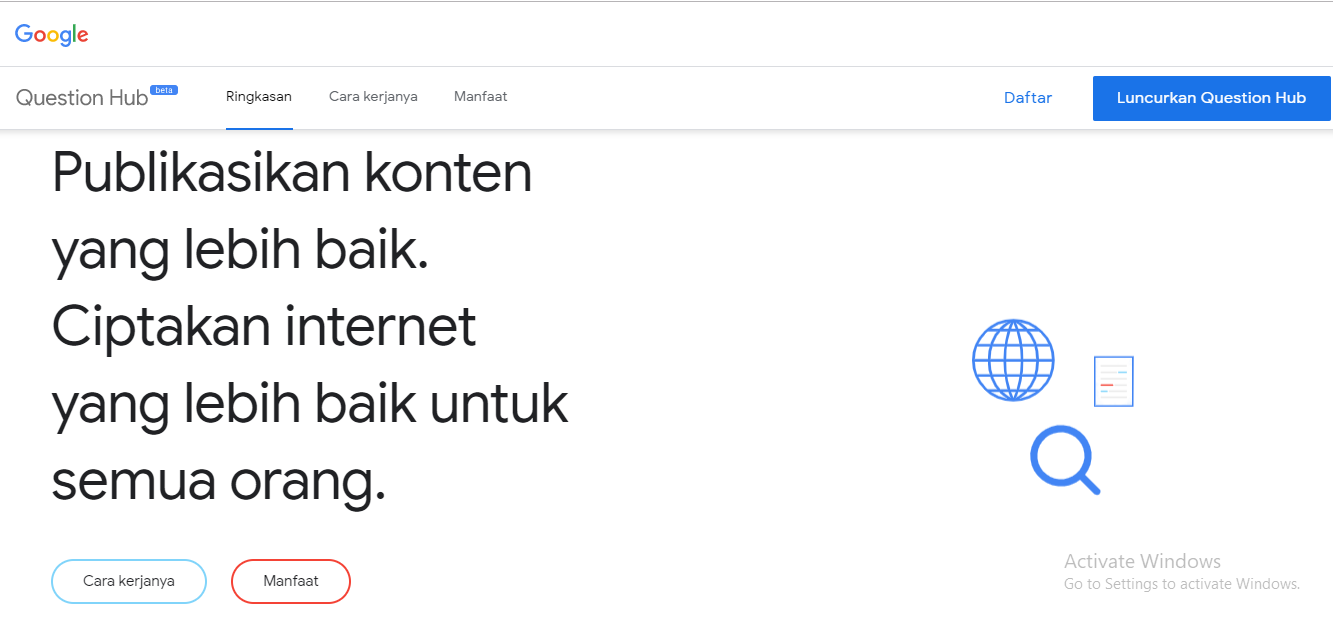Click the blue-outlined Cara kerjanya button
This screenshot has width=1333, height=619.
(129, 581)
